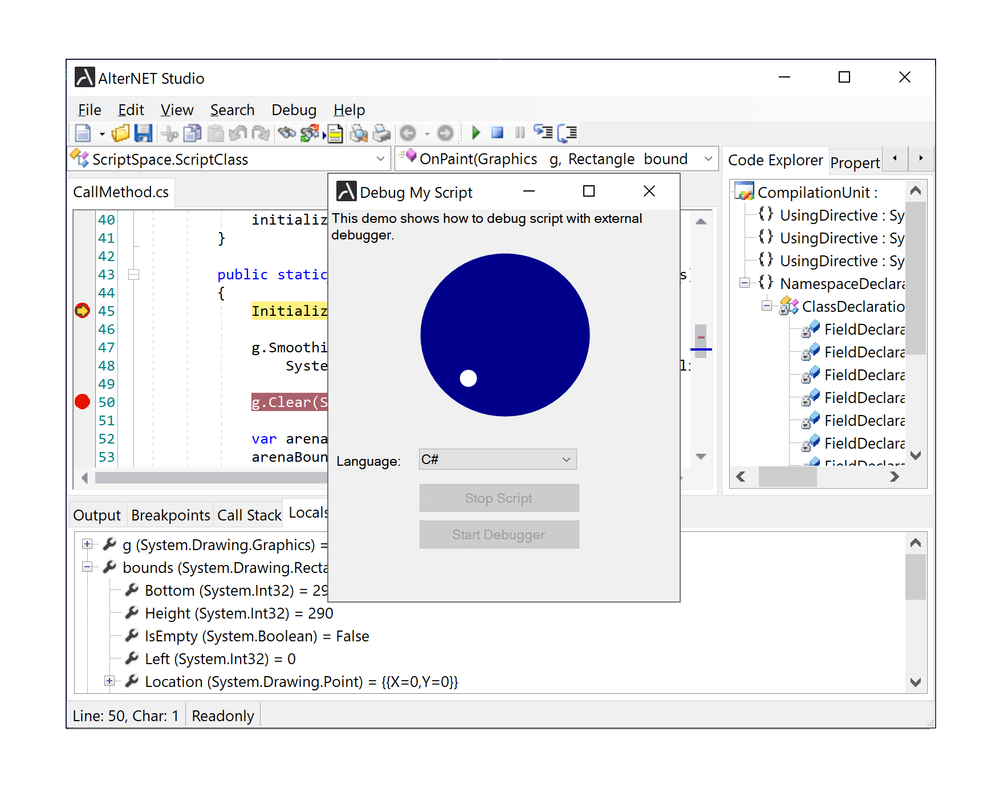Click the Cut scissors icon
The width and height of the screenshot is (1000, 785).
point(170,133)
